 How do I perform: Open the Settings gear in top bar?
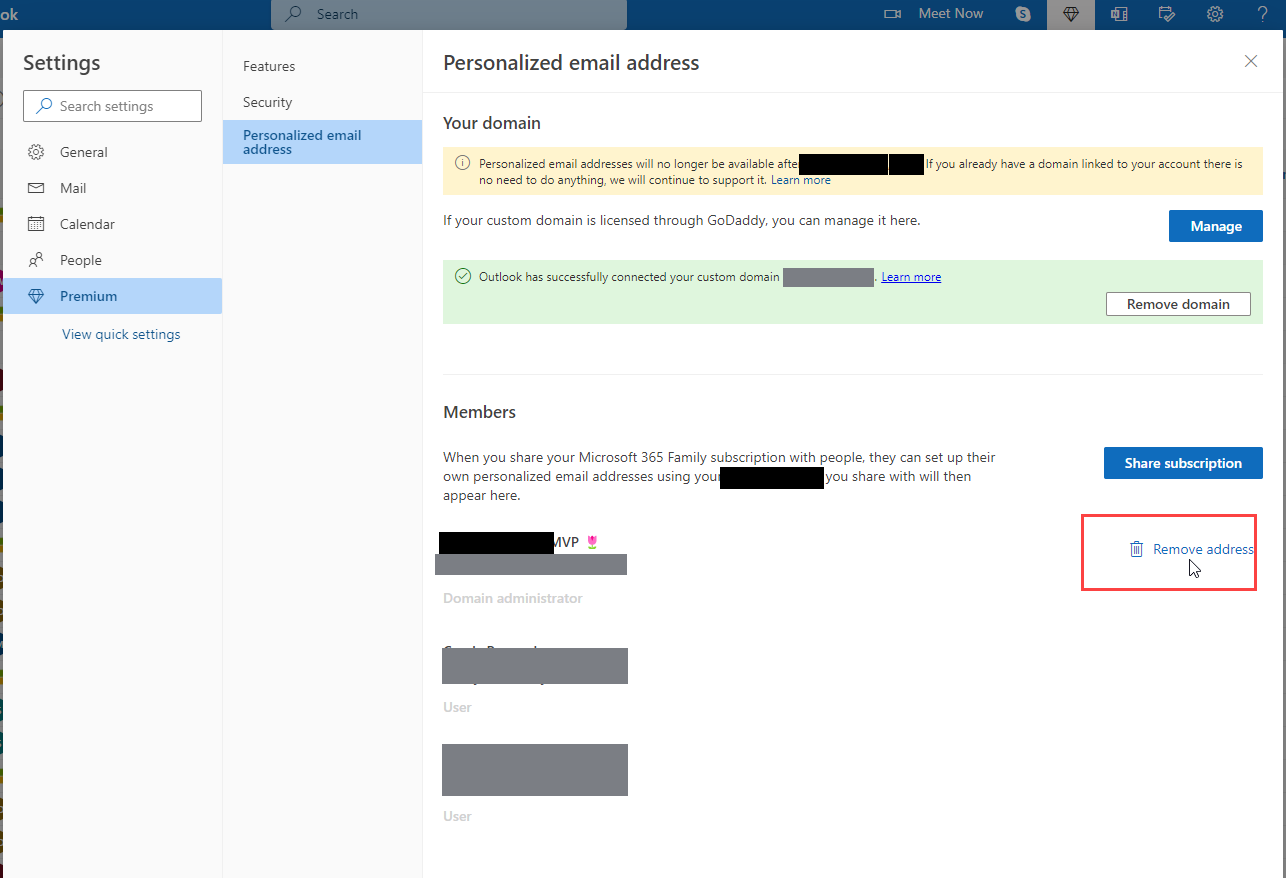[x=1214, y=14]
